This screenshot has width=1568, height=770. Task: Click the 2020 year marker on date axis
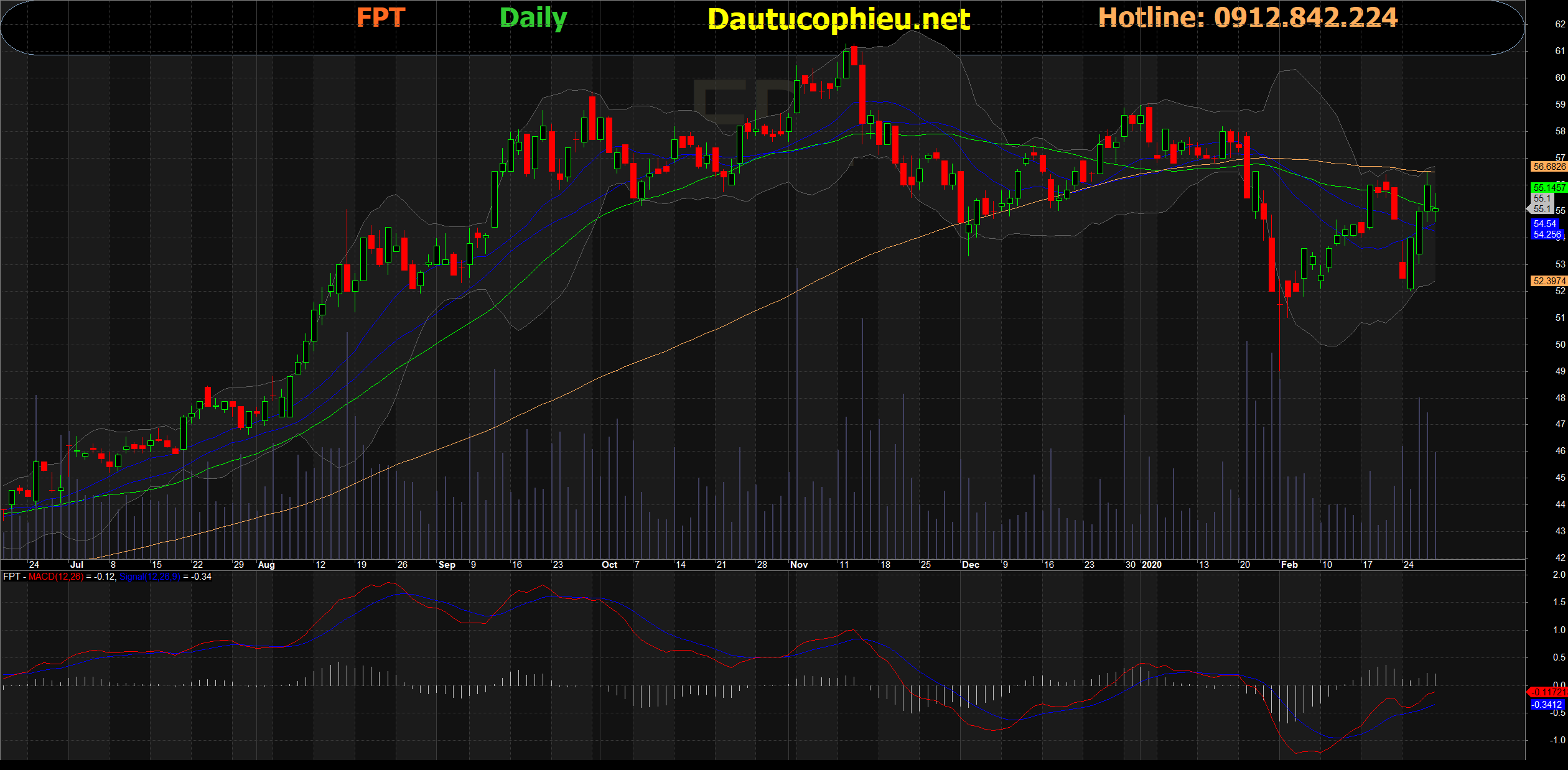[x=1152, y=565]
